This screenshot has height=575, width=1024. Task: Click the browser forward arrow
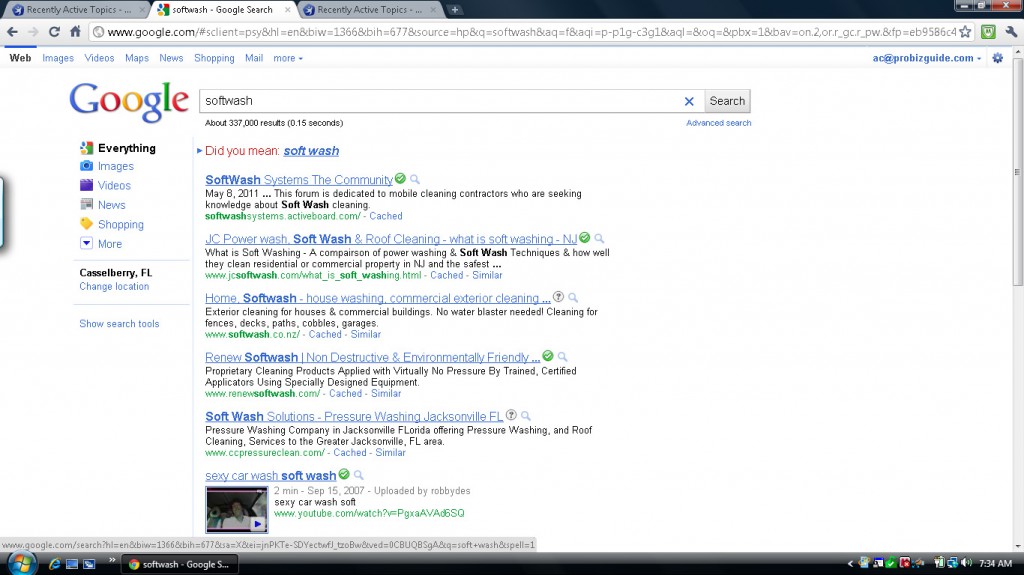33,31
